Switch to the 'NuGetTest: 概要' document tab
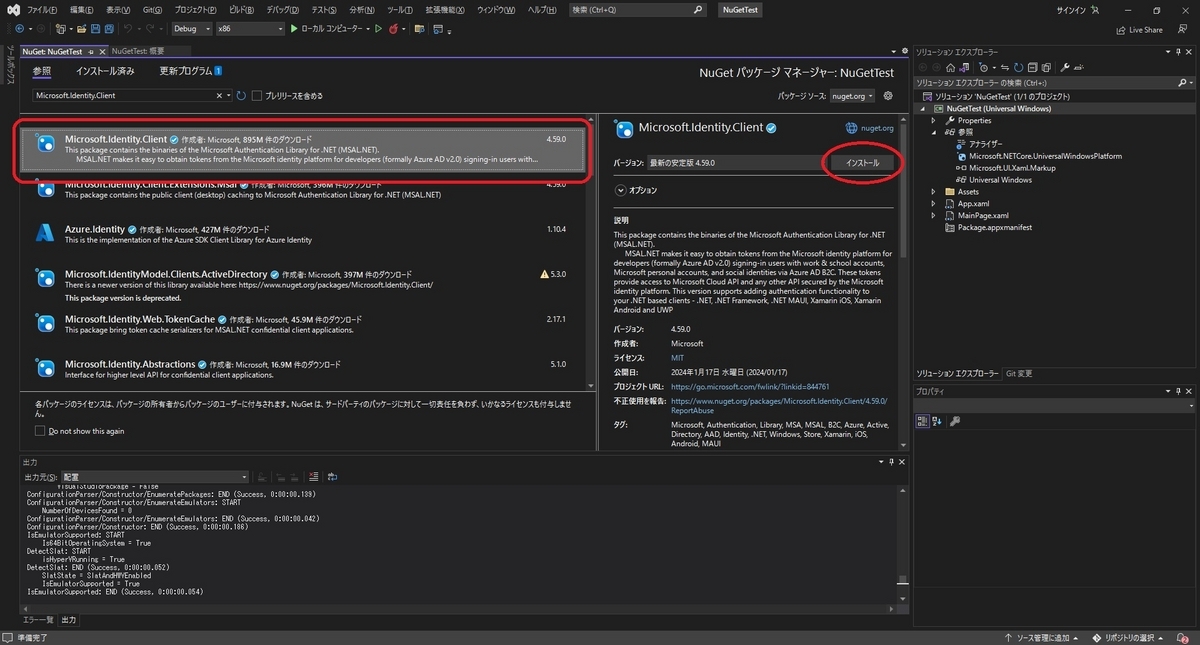The image size is (1200, 645). tap(137, 50)
